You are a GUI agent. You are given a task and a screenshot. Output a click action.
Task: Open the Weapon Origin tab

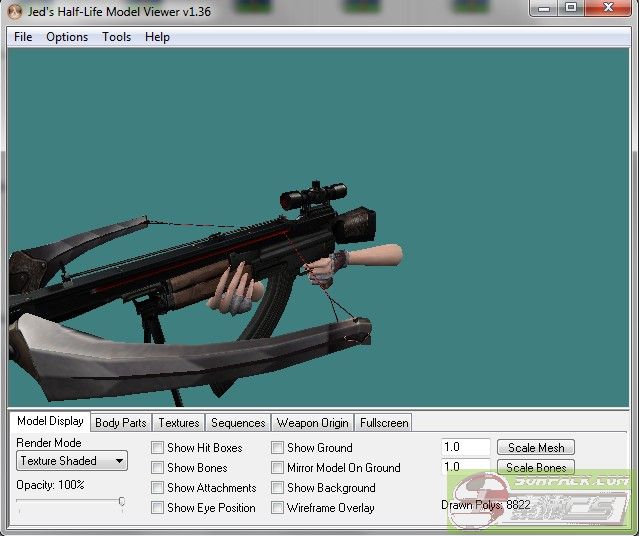tap(312, 423)
